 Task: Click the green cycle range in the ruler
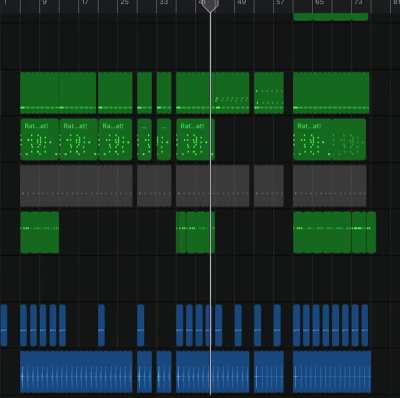click(x=331, y=17)
